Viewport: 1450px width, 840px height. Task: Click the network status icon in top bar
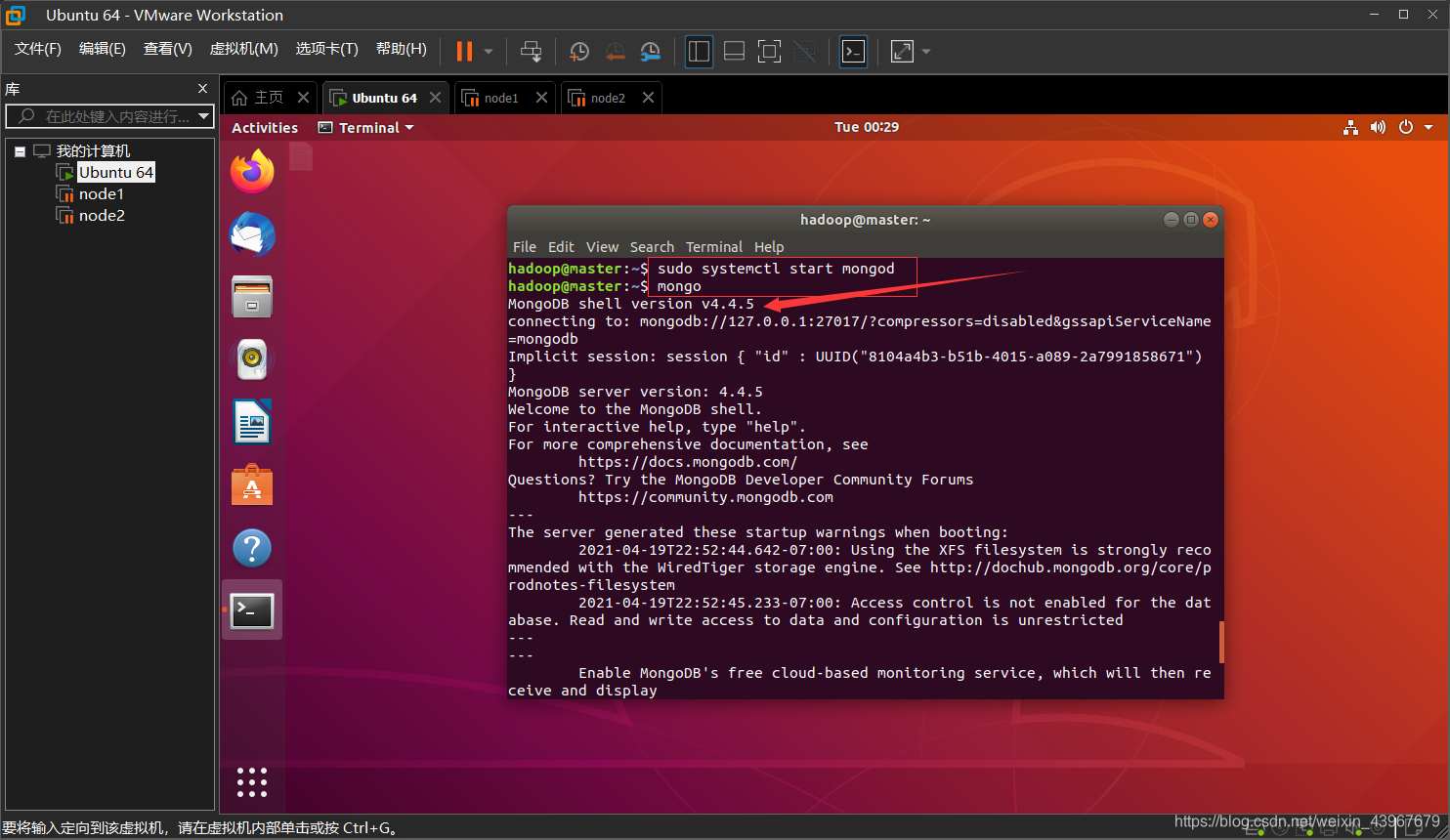coord(1350,127)
